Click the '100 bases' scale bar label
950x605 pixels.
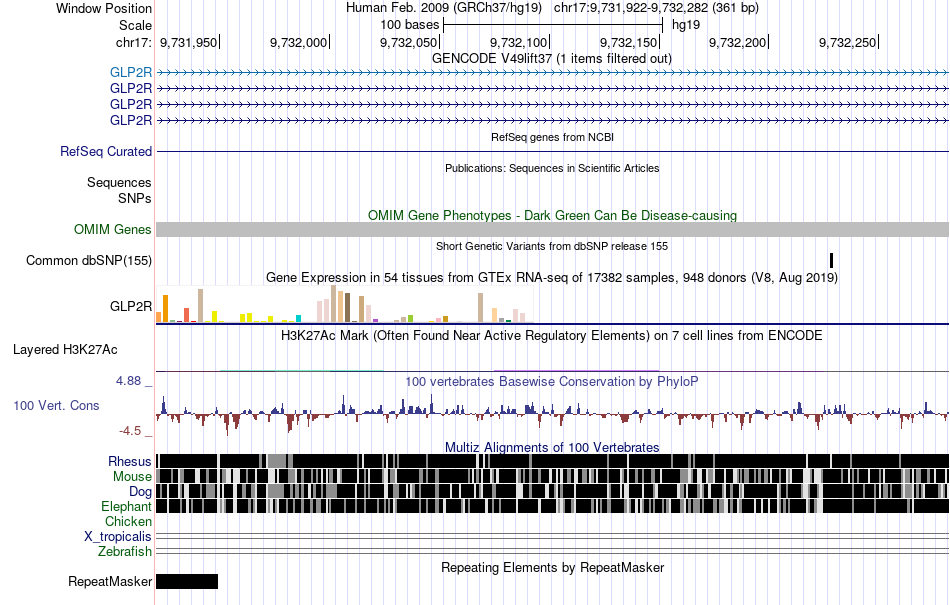[x=410, y=25]
